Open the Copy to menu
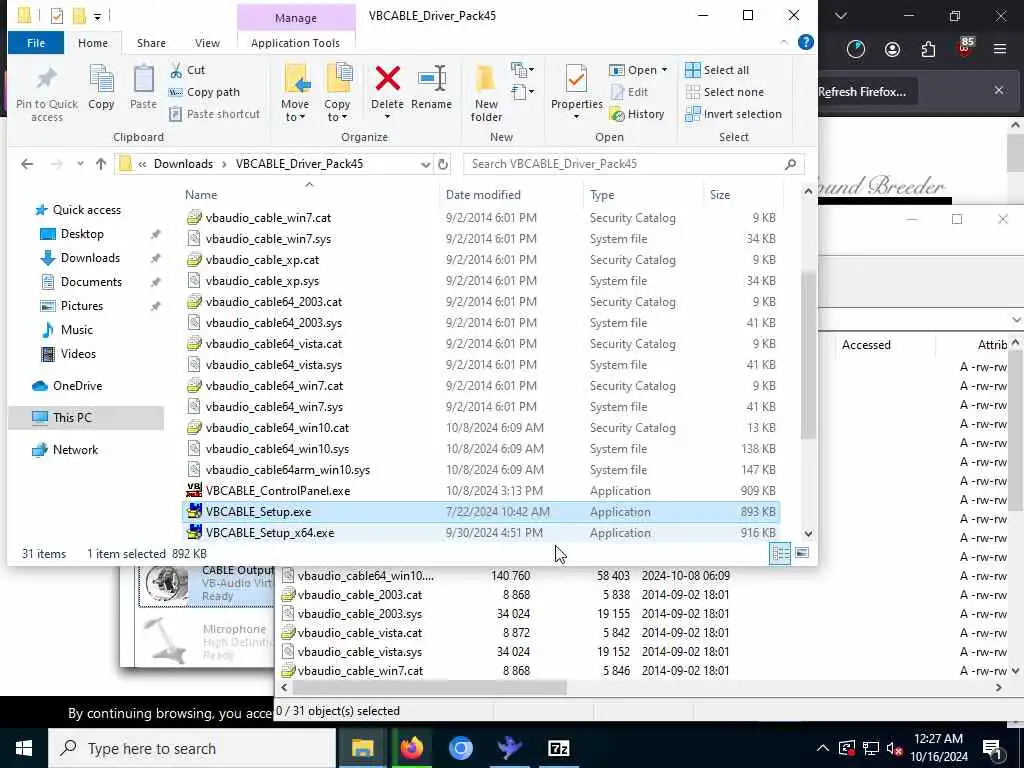Image resolution: width=1024 pixels, height=768 pixels. [337, 93]
